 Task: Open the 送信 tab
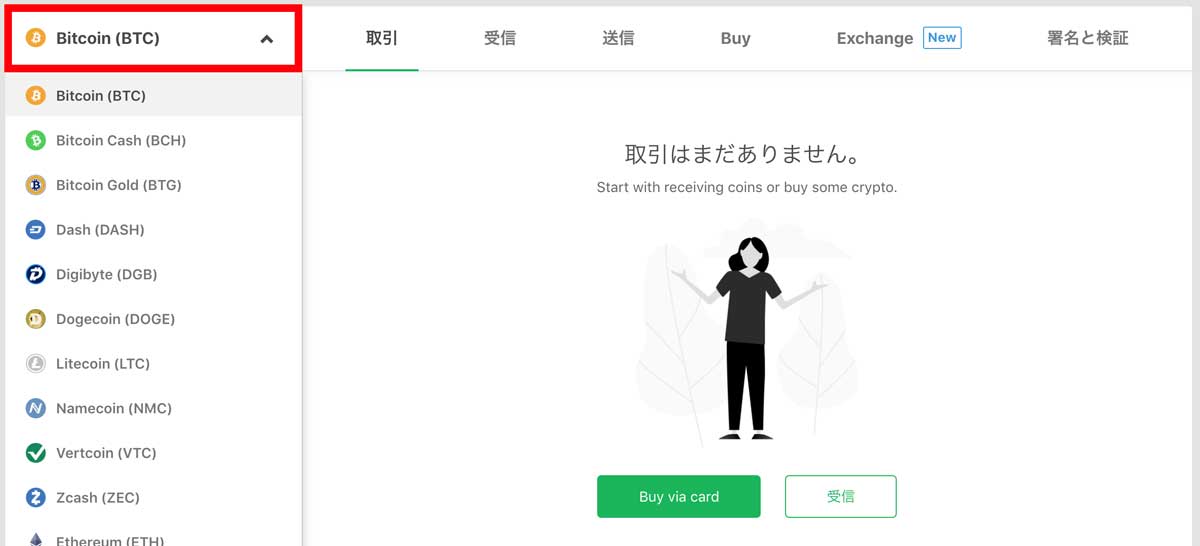(x=618, y=38)
